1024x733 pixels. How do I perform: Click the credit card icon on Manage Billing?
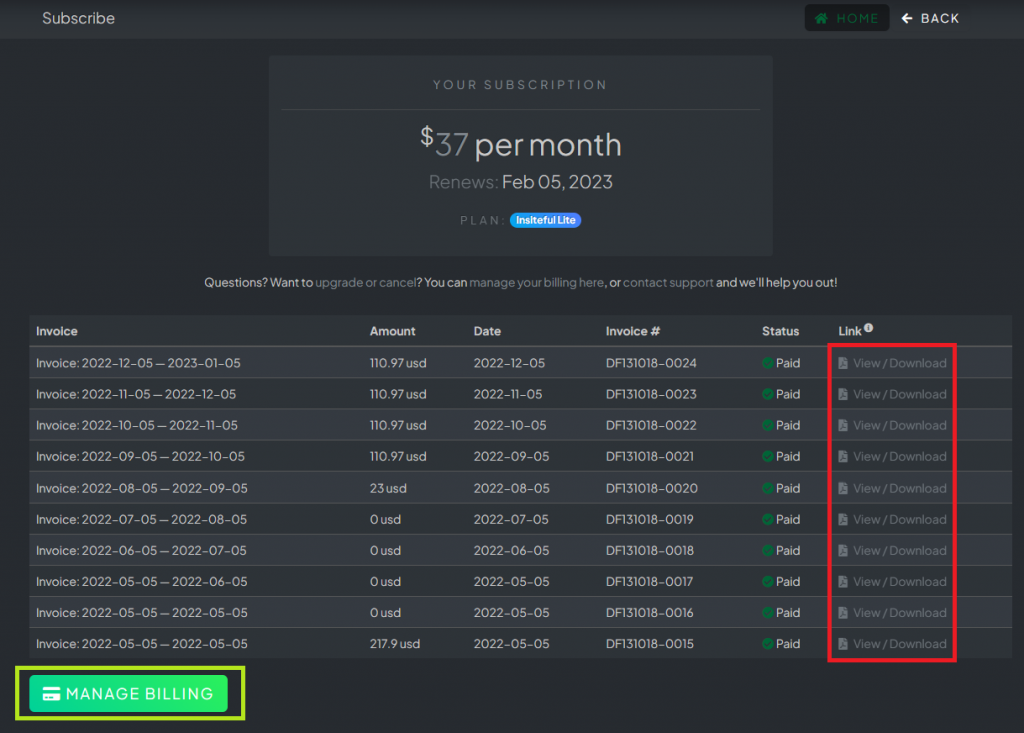pyautogui.click(x=52, y=694)
